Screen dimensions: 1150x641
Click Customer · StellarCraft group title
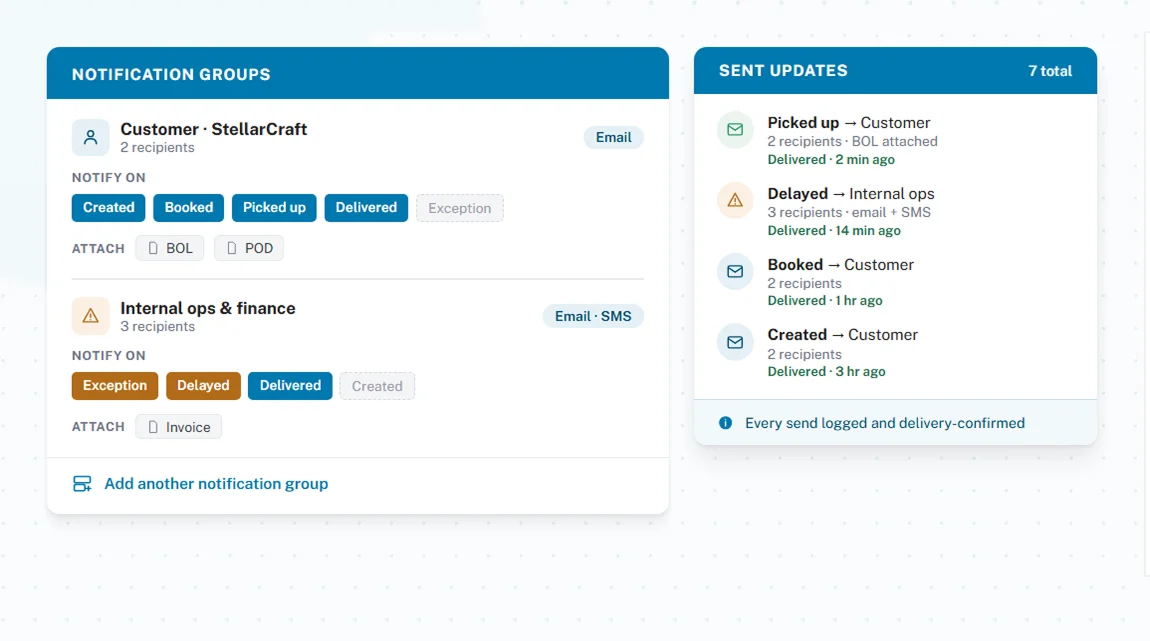click(x=213, y=129)
